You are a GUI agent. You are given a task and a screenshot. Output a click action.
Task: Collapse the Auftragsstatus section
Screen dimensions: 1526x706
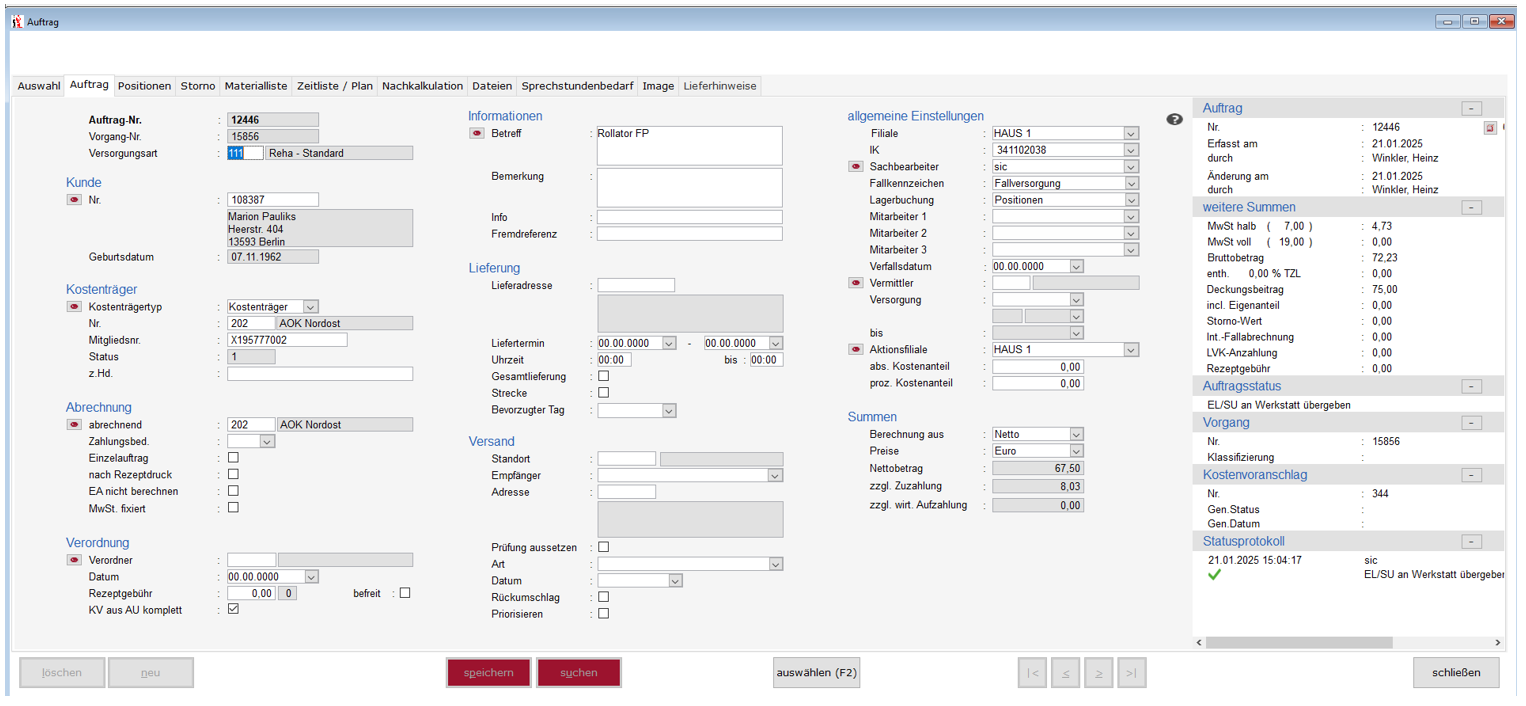[x=1471, y=386]
